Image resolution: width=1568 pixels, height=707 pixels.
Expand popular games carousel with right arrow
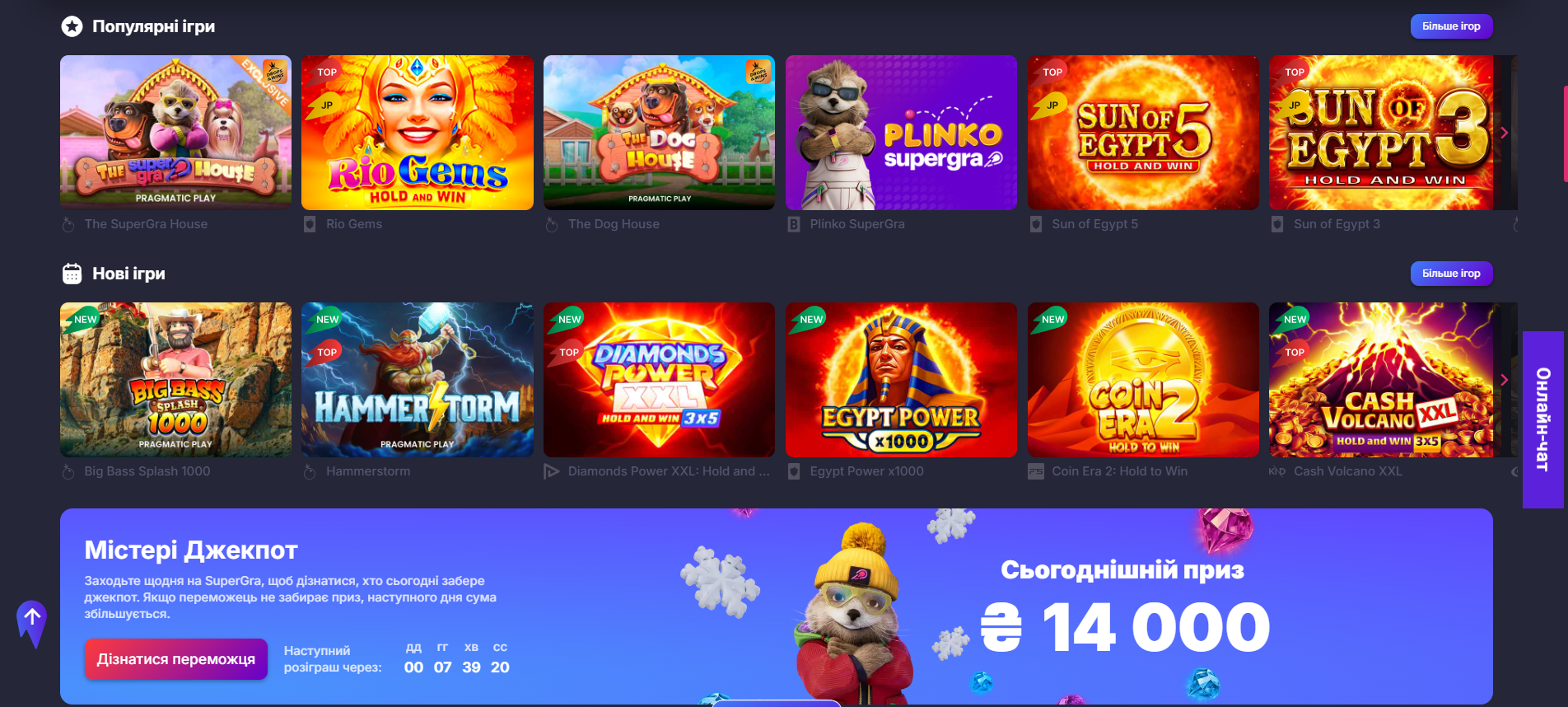tap(1505, 133)
